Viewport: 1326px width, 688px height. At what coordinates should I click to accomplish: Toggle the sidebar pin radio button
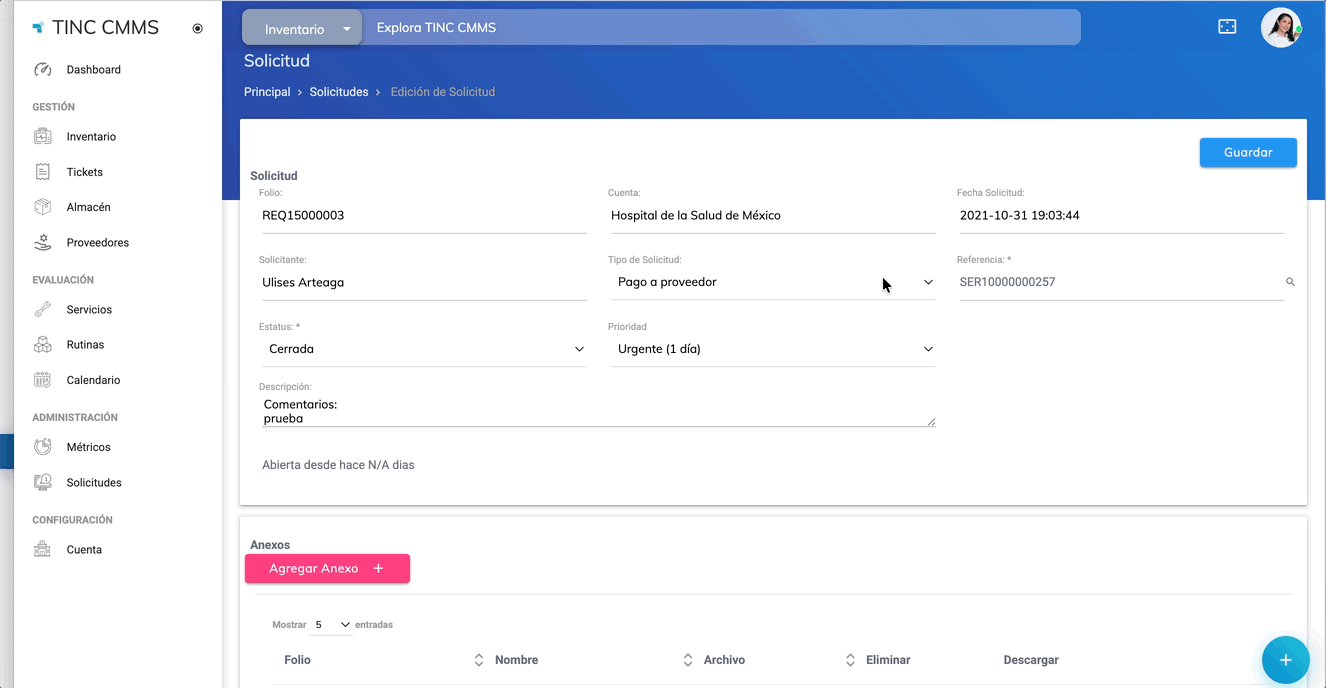198,29
